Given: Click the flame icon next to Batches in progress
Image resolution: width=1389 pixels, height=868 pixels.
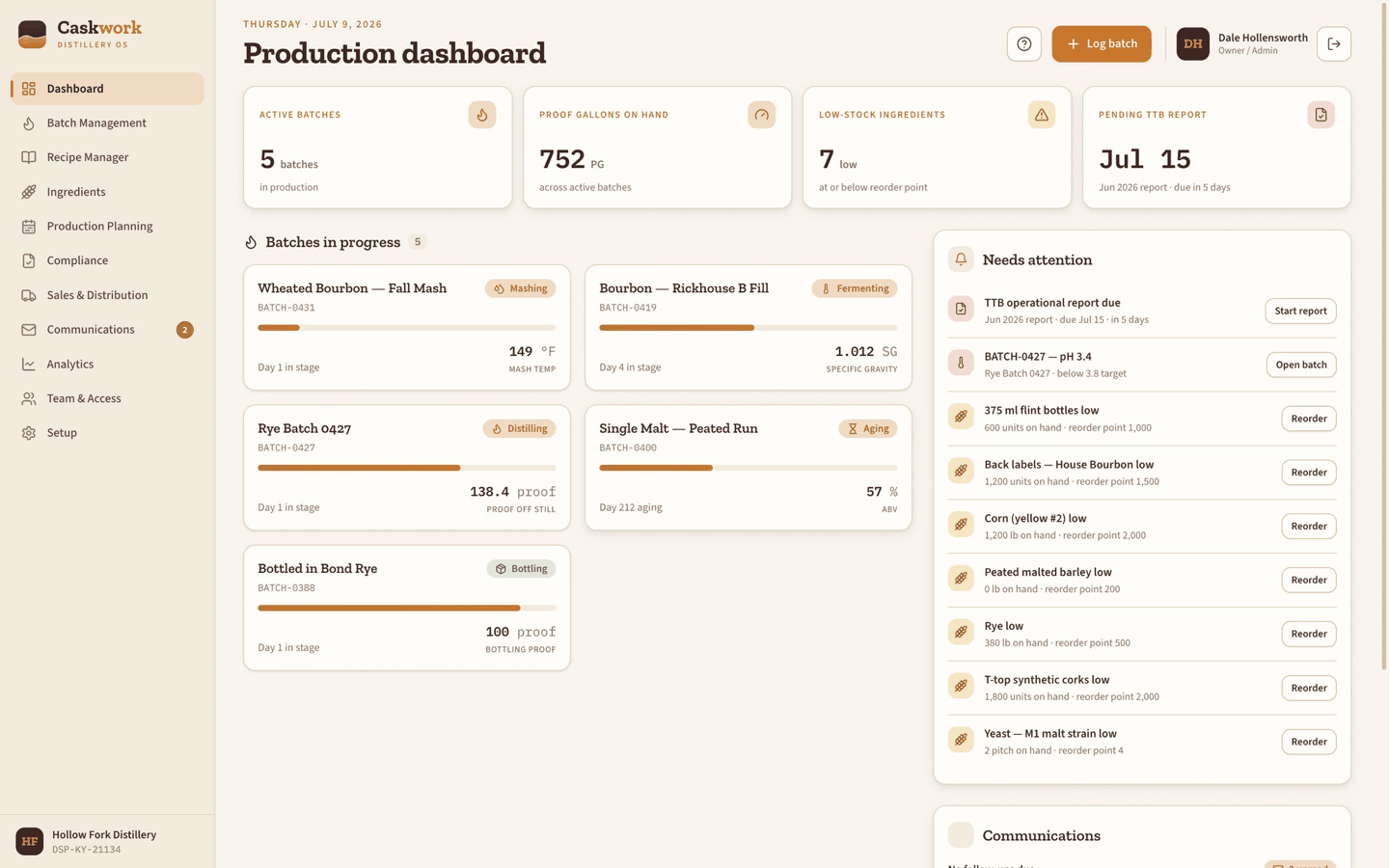Looking at the screenshot, I should point(251,242).
